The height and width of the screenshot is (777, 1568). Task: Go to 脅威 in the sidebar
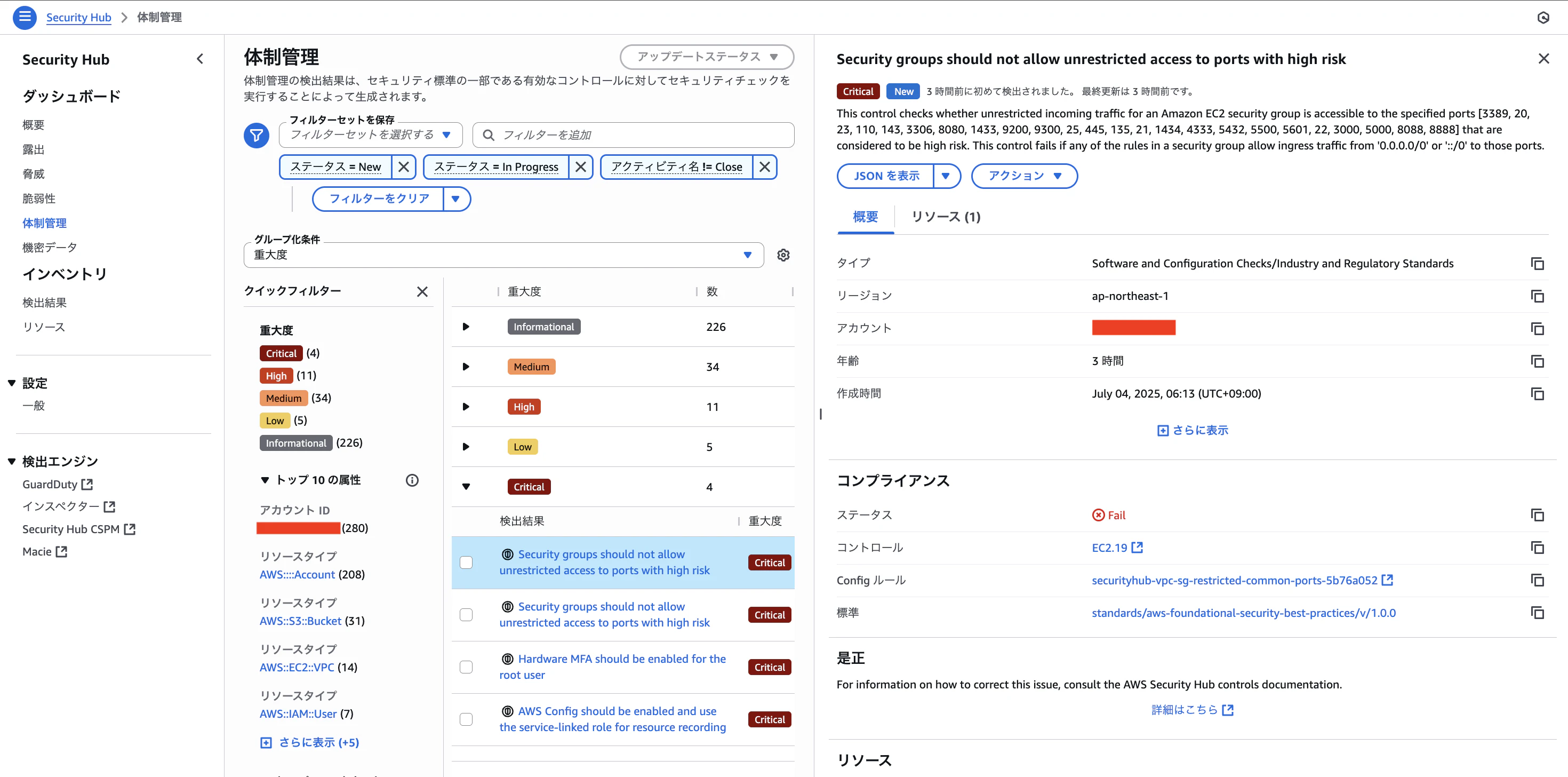click(x=34, y=174)
